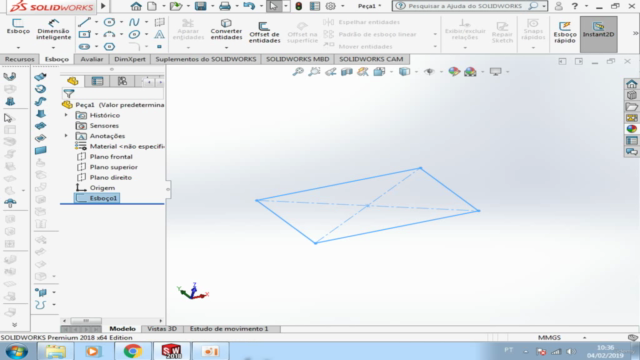Select Estudo de movimento 1 tab
Viewport: 640px width, 360px height.
229,329
